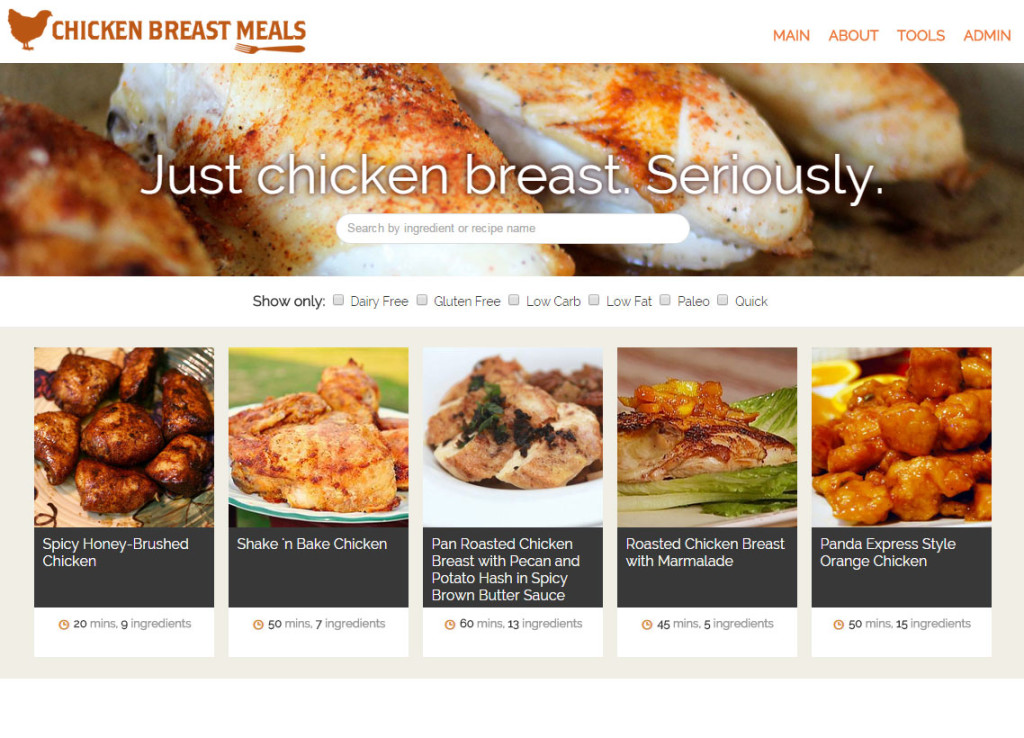1024x738 pixels.
Task: Open the TOOLS menu item
Action: click(920, 35)
